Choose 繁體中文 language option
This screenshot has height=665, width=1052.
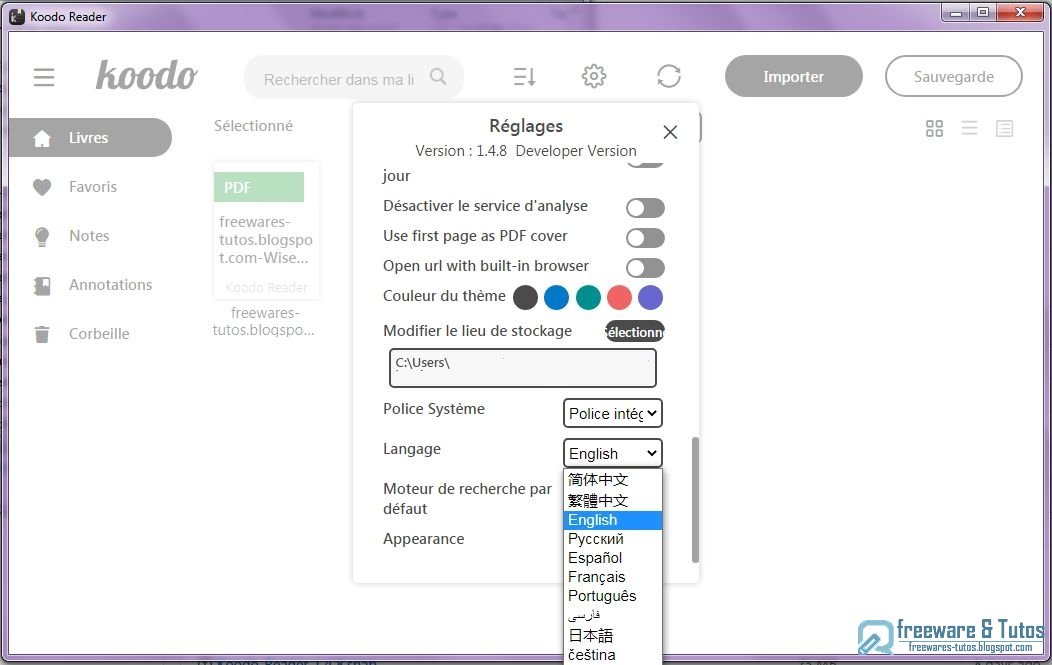point(613,501)
